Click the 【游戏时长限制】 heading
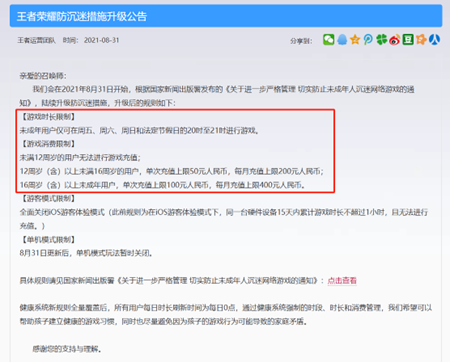Viewport: 450px width, 362px height. click(x=49, y=117)
